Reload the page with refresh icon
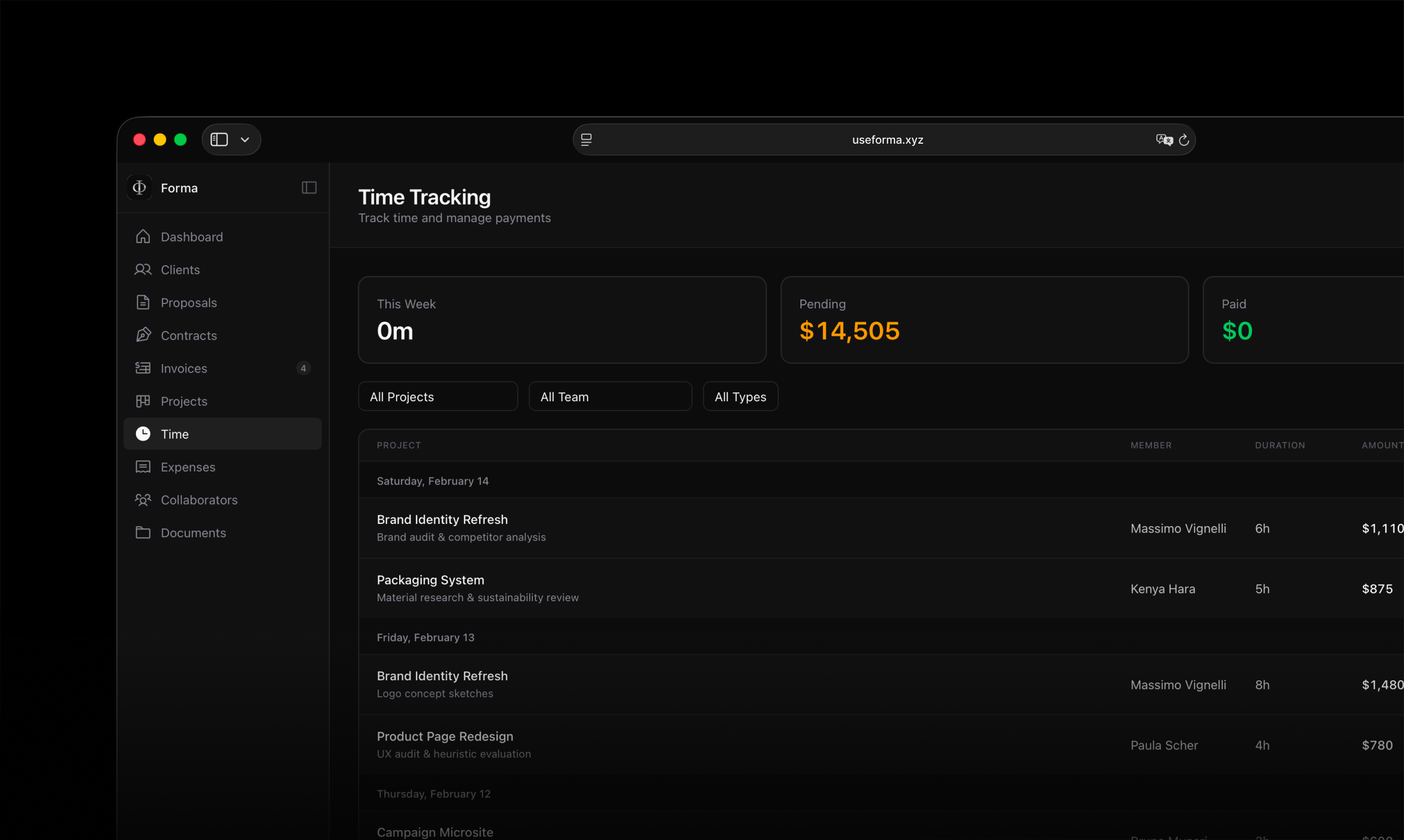The height and width of the screenshot is (840, 1404). click(1183, 140)
